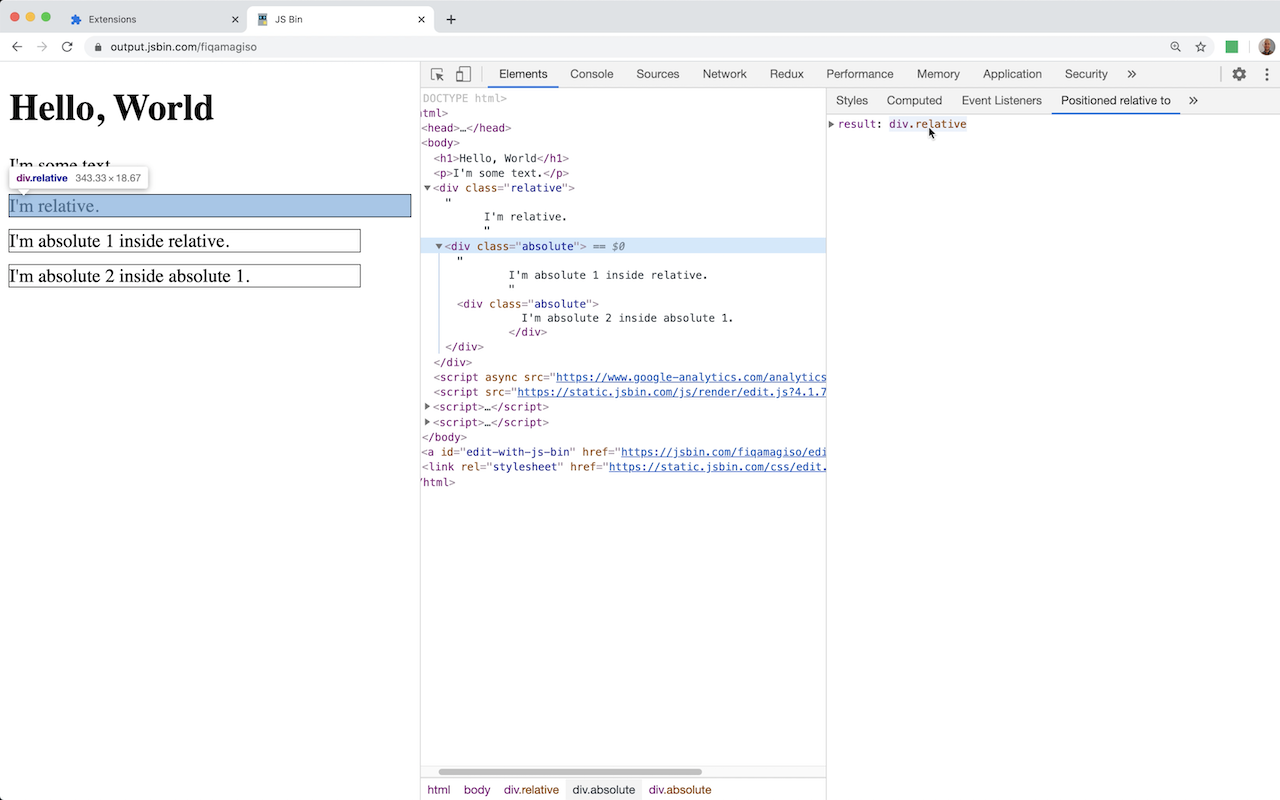The image size is (1280, 800).
Task: Collapse the selected div class absolute node
Action: click(438, 246)
